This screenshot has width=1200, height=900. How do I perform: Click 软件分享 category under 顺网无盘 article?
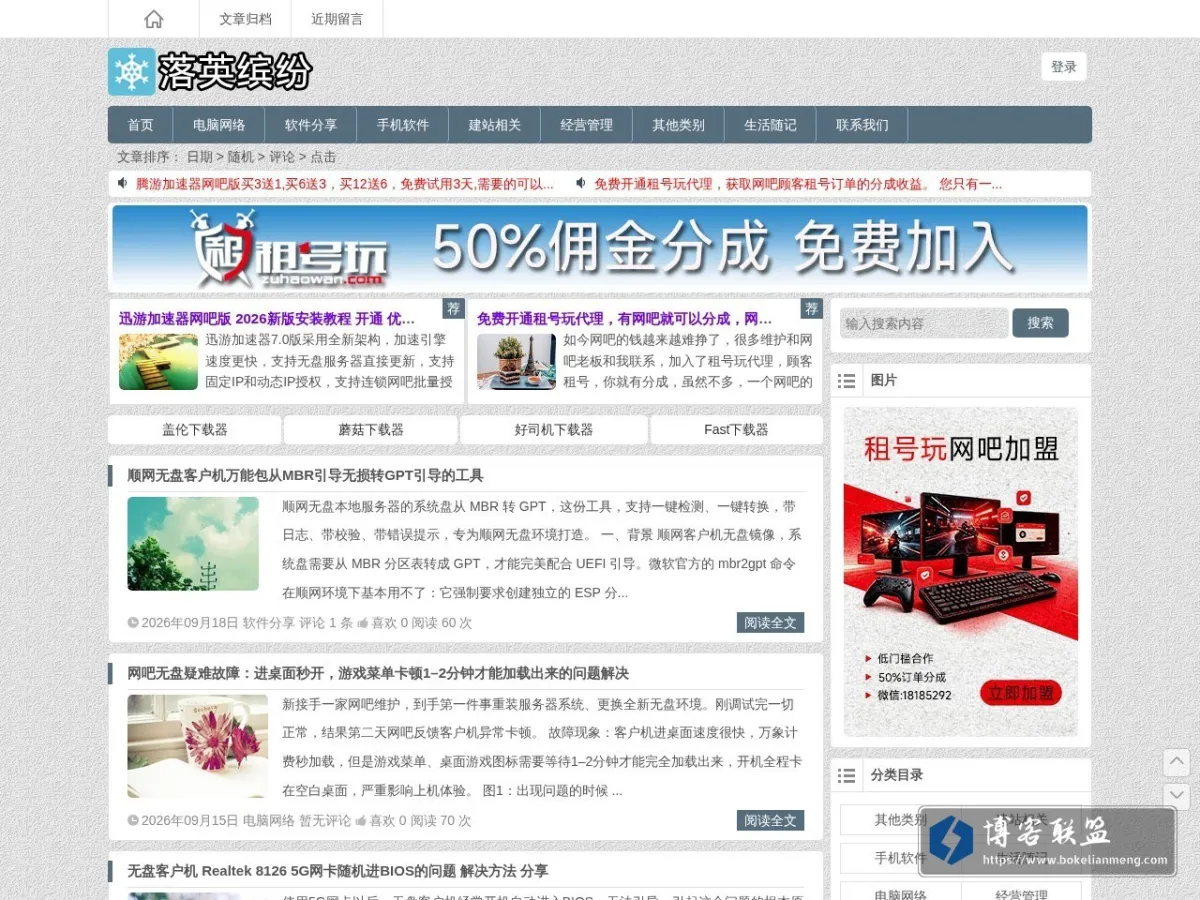269,622
